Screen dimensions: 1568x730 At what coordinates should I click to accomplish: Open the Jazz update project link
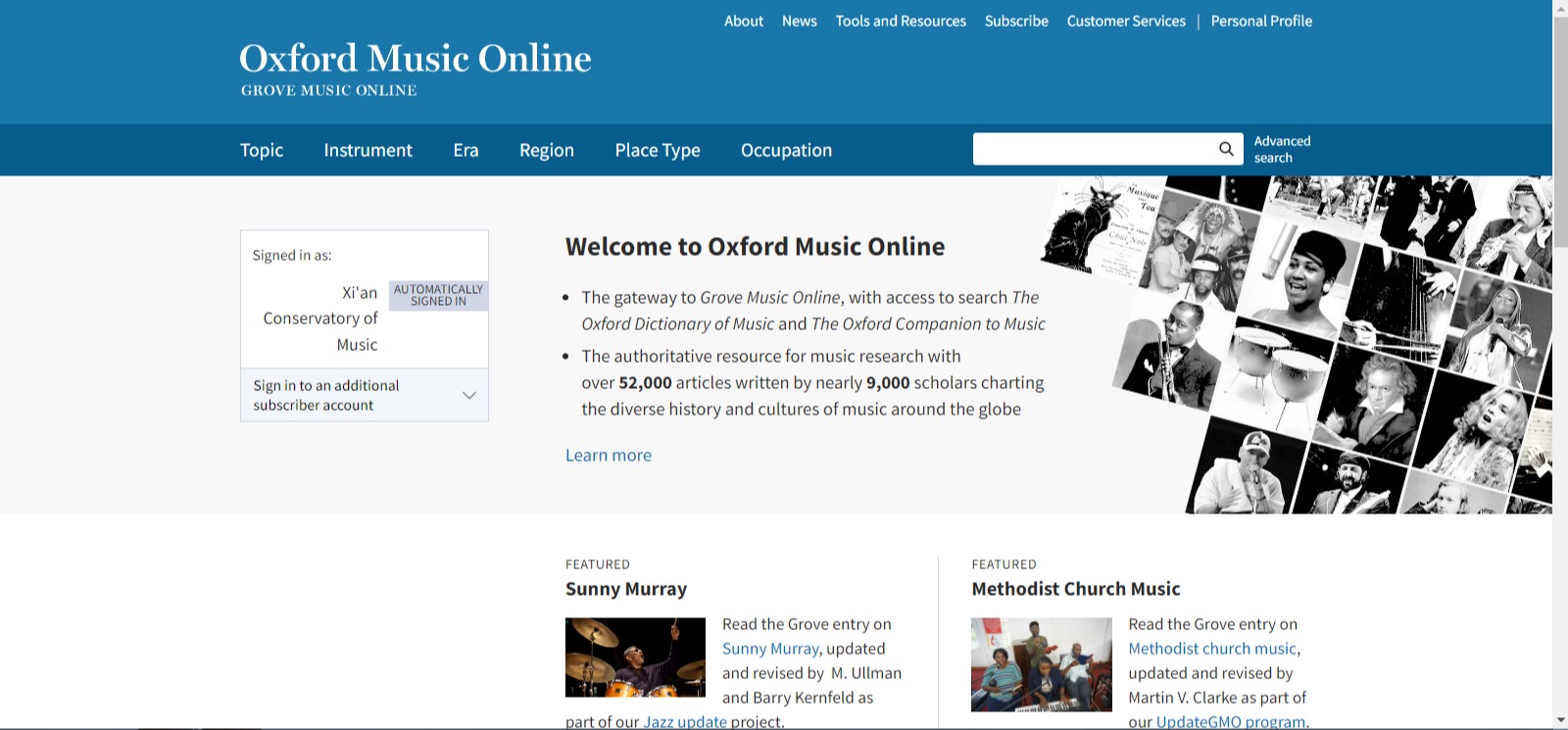(684, 721)
